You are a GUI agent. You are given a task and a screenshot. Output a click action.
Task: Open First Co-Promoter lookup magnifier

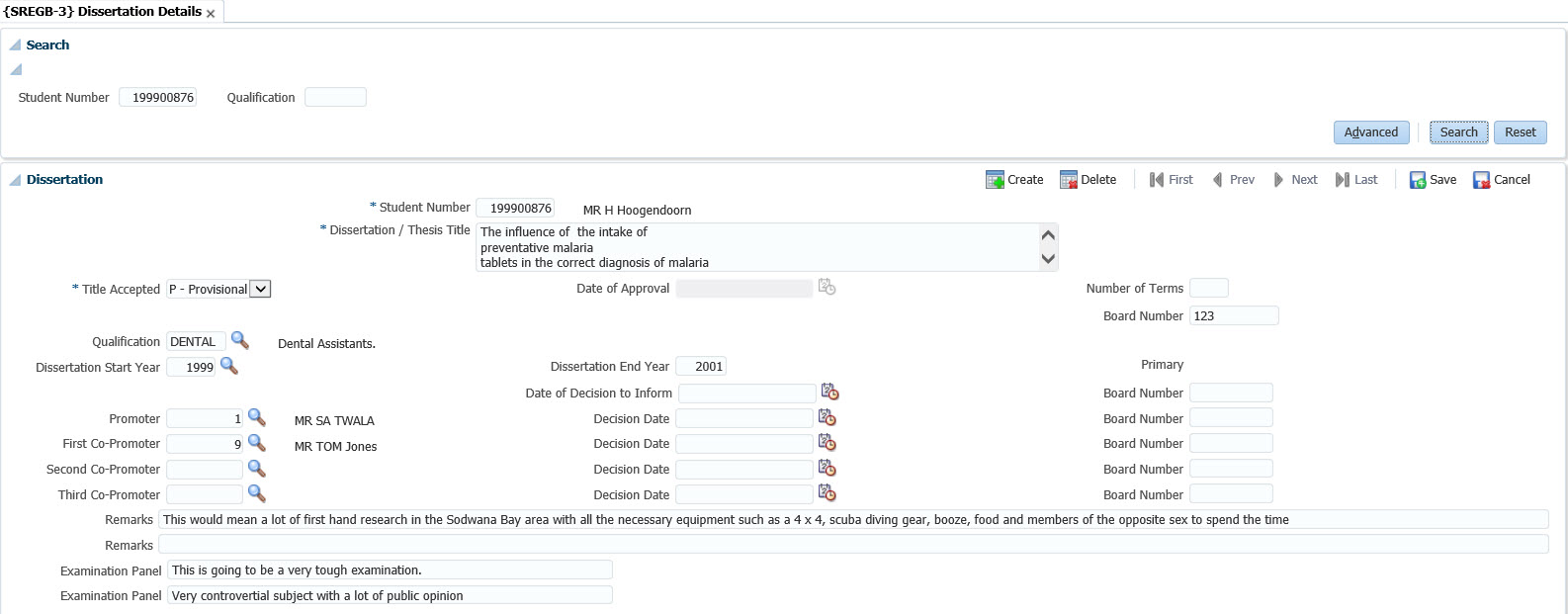click(x=256, y=443)
